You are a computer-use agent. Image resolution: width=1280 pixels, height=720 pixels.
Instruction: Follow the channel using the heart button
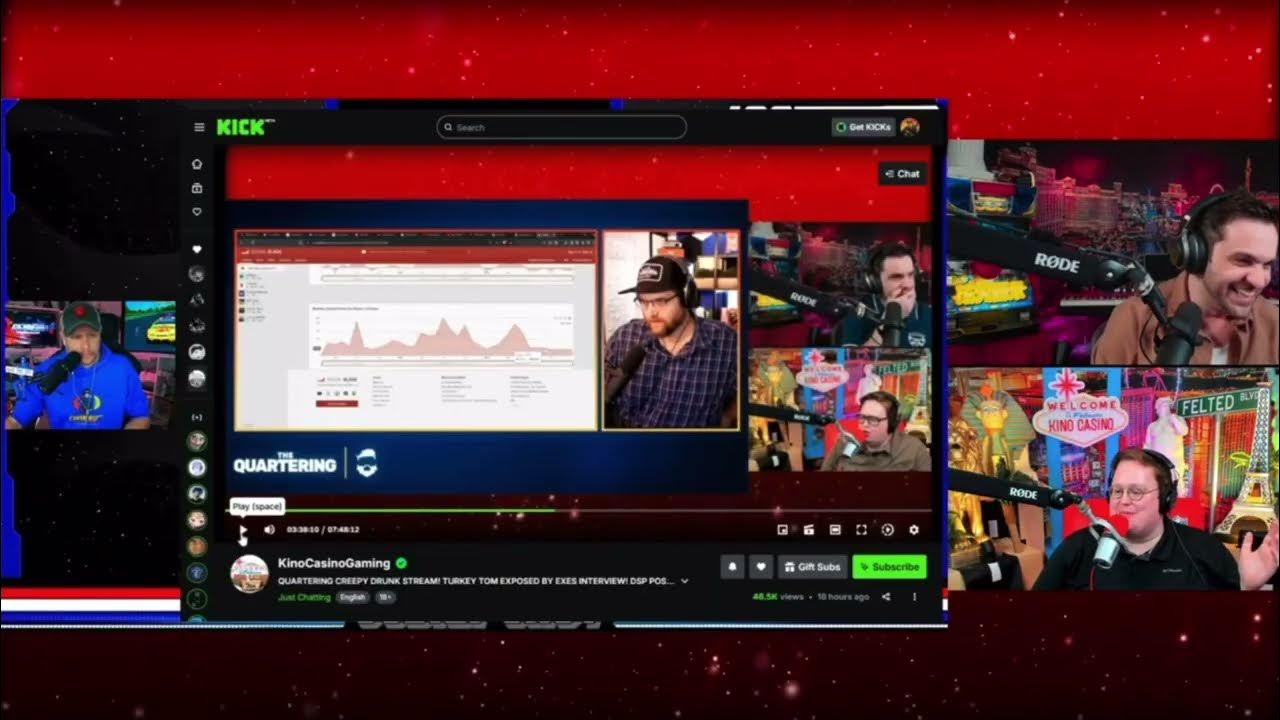pos(761,567)
